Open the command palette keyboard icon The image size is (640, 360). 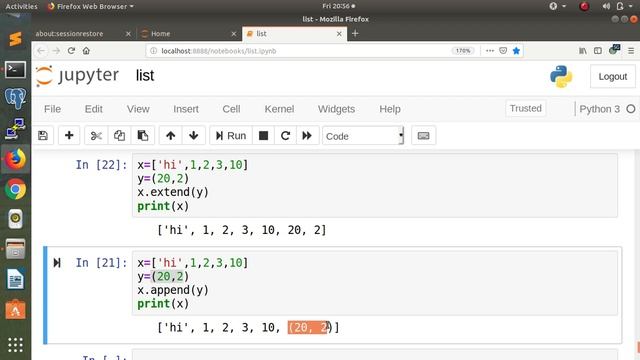pyautogui.click(x=423, y=136)
